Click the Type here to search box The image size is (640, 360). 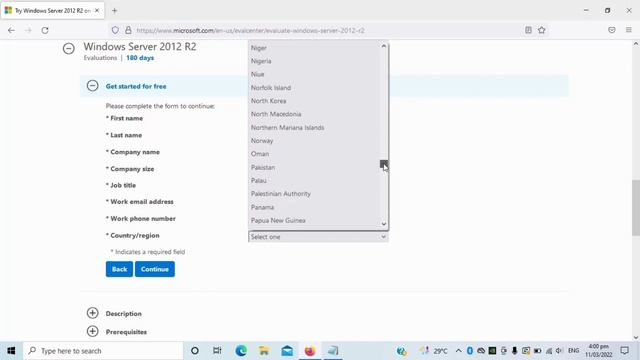pos(103,351)
